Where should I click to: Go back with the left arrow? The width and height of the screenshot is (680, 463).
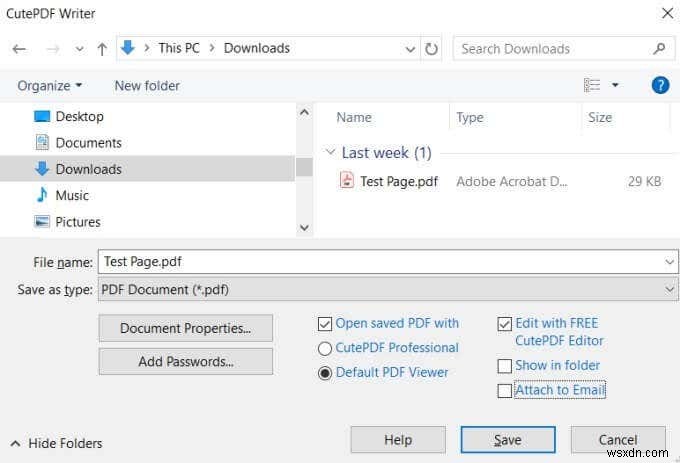point(19,49)
